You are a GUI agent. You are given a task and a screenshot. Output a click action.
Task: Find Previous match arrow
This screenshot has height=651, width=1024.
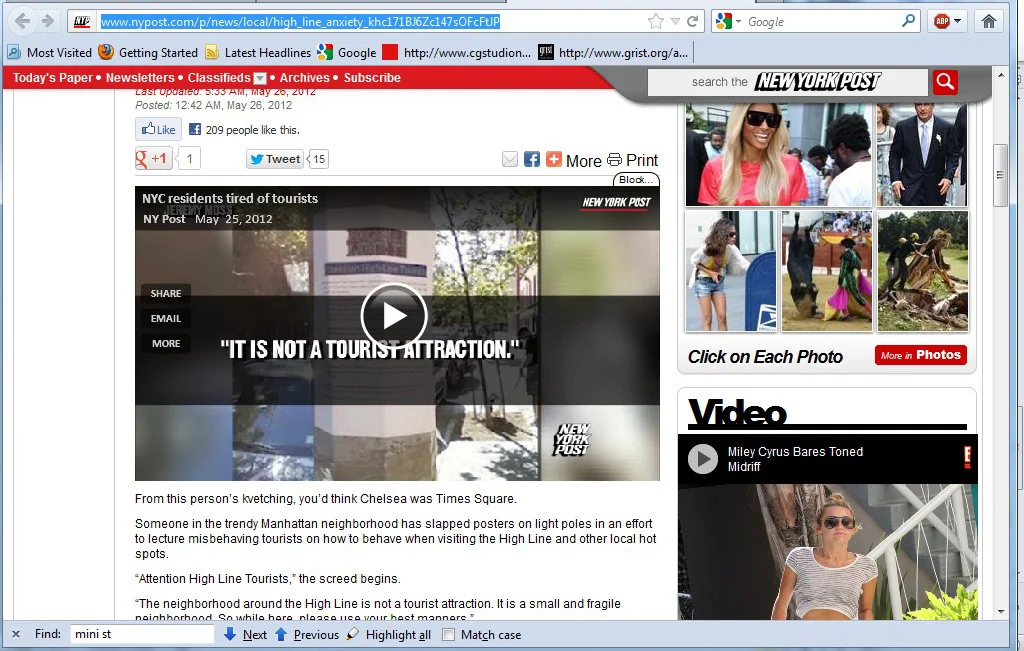307,634
